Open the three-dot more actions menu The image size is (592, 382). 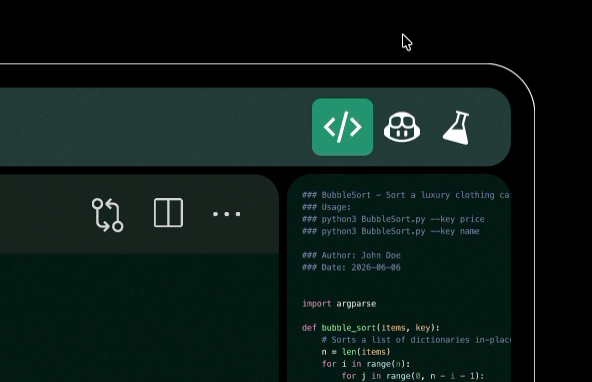pyautogui.click(x=227, y=214)
